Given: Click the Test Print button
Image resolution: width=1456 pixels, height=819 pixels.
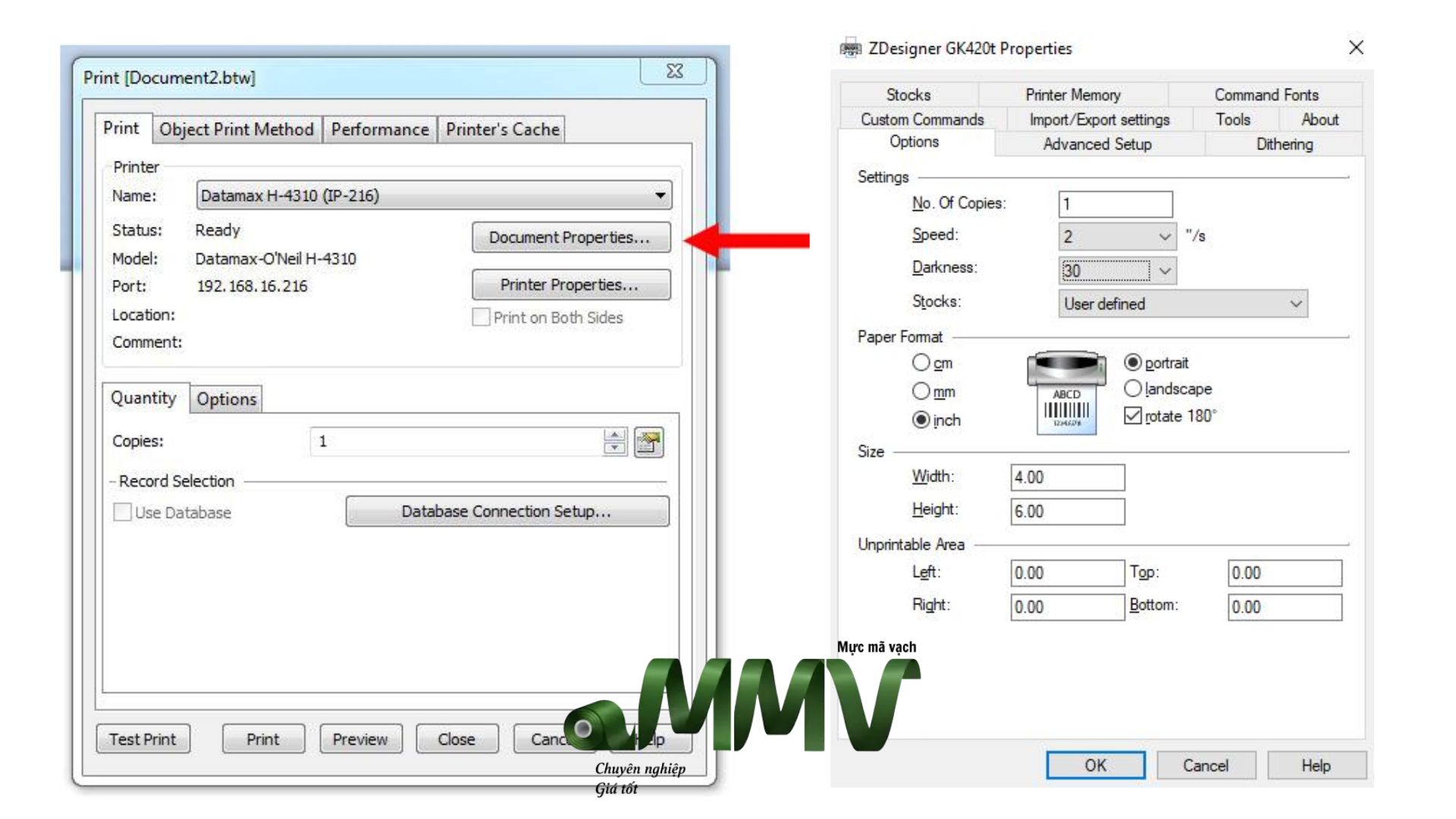Looking at the screenshot, I should click(x=143, y=739).
